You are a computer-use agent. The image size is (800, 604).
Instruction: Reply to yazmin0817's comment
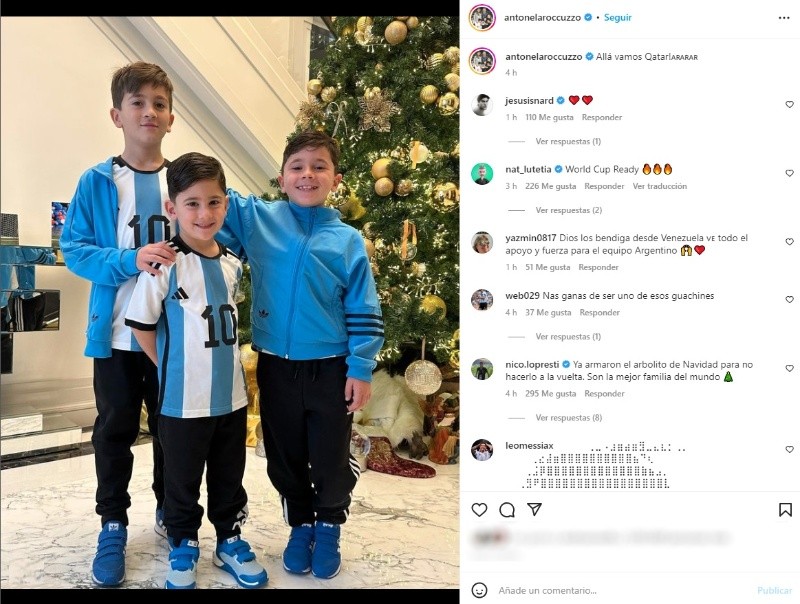tap(598, 267)
